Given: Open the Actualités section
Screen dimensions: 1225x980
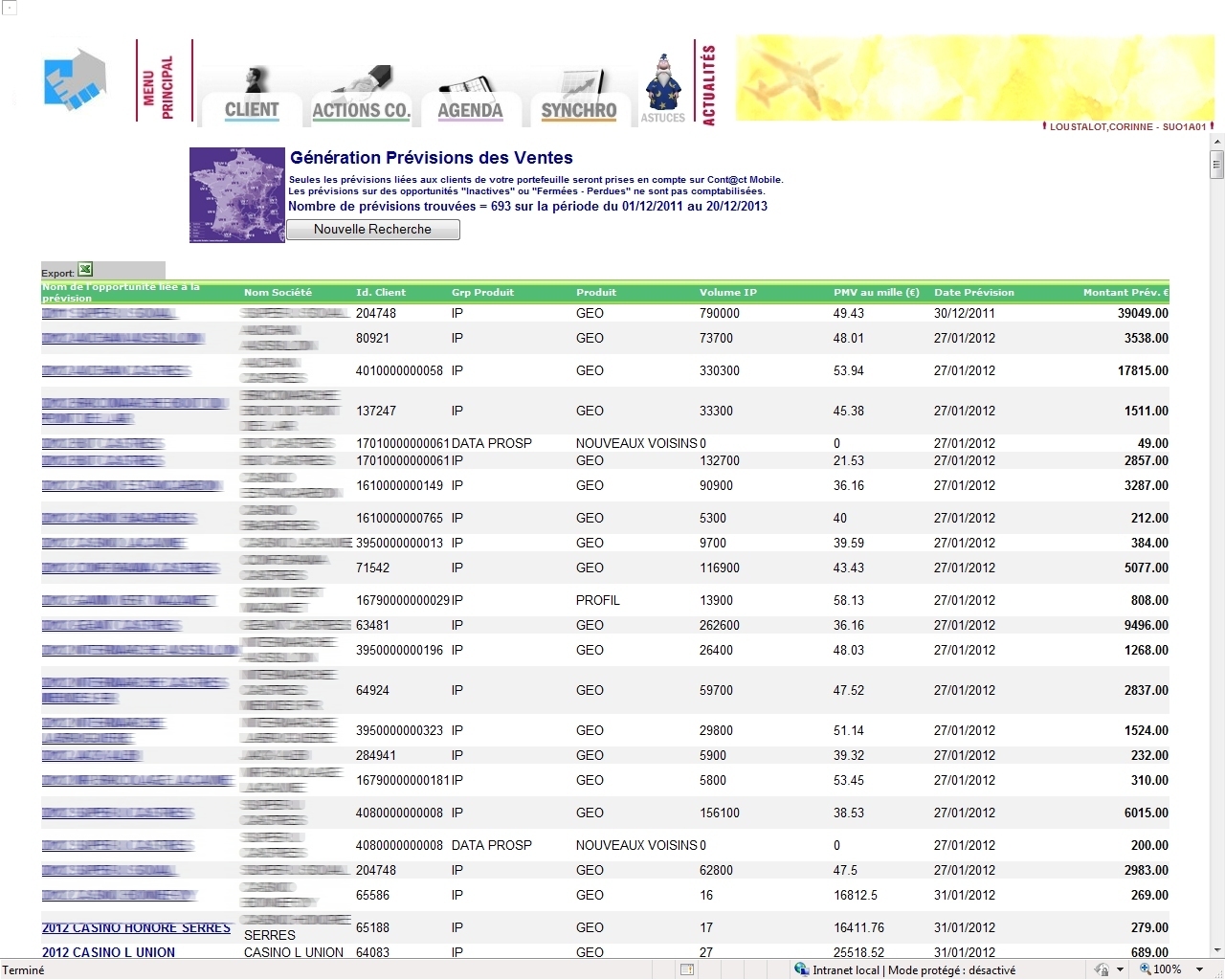Looking at the screenshot, I should [708, 84].
